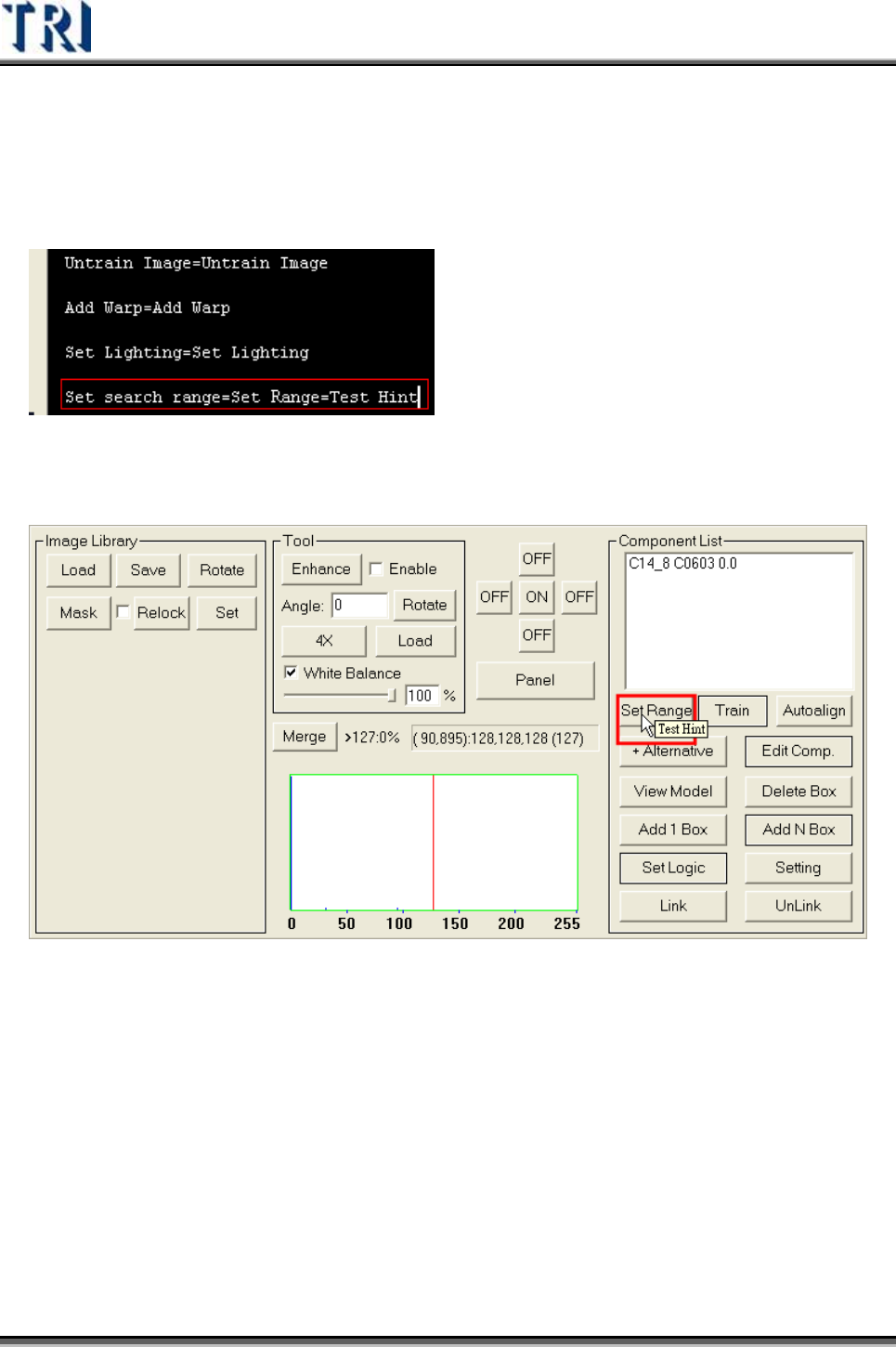Click the Set button in Image Library
This screenshot has width=896, height=1347.
(x=227, y=613)
